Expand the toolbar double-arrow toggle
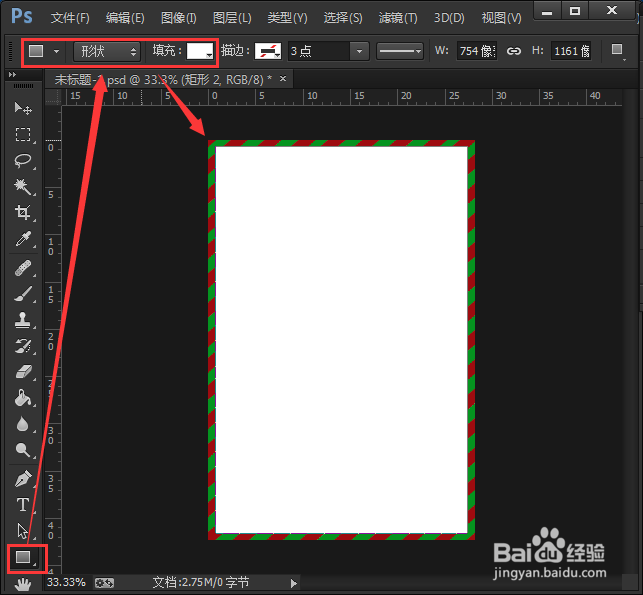The width and height of the screenshot is (643, 595). click(x=12, y=75)
